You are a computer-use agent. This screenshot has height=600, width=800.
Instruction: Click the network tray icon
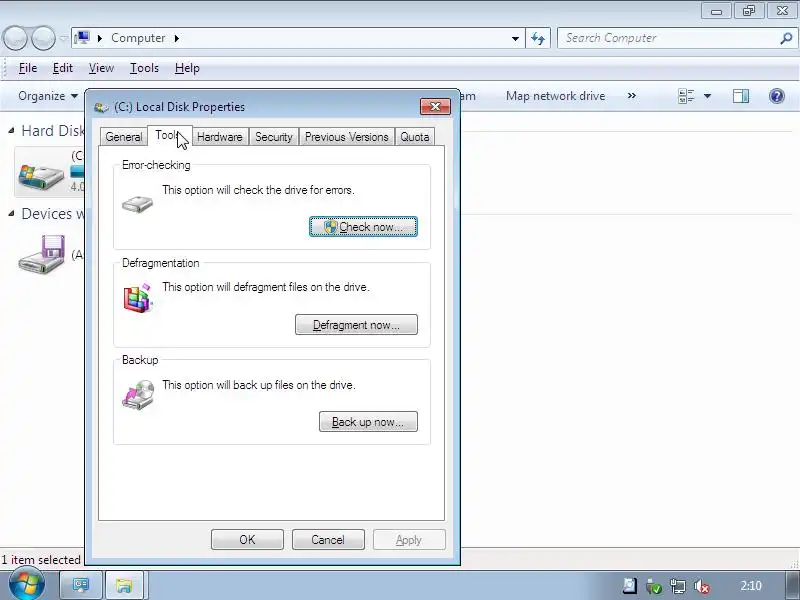click(x=678, y=586)
